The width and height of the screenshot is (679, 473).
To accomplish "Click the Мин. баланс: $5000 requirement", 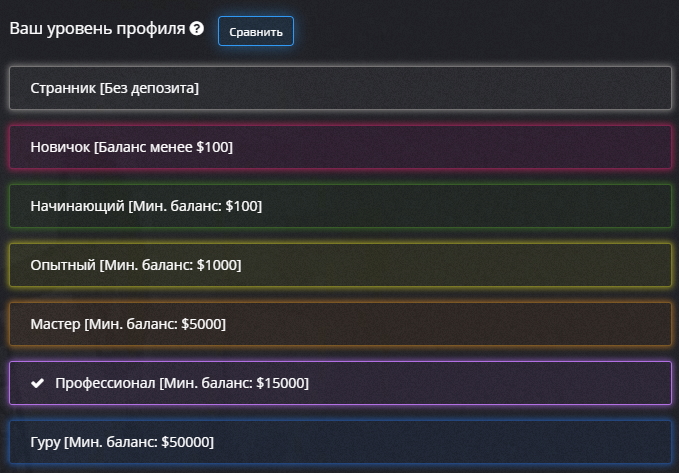I will click(x=155, y=324).
